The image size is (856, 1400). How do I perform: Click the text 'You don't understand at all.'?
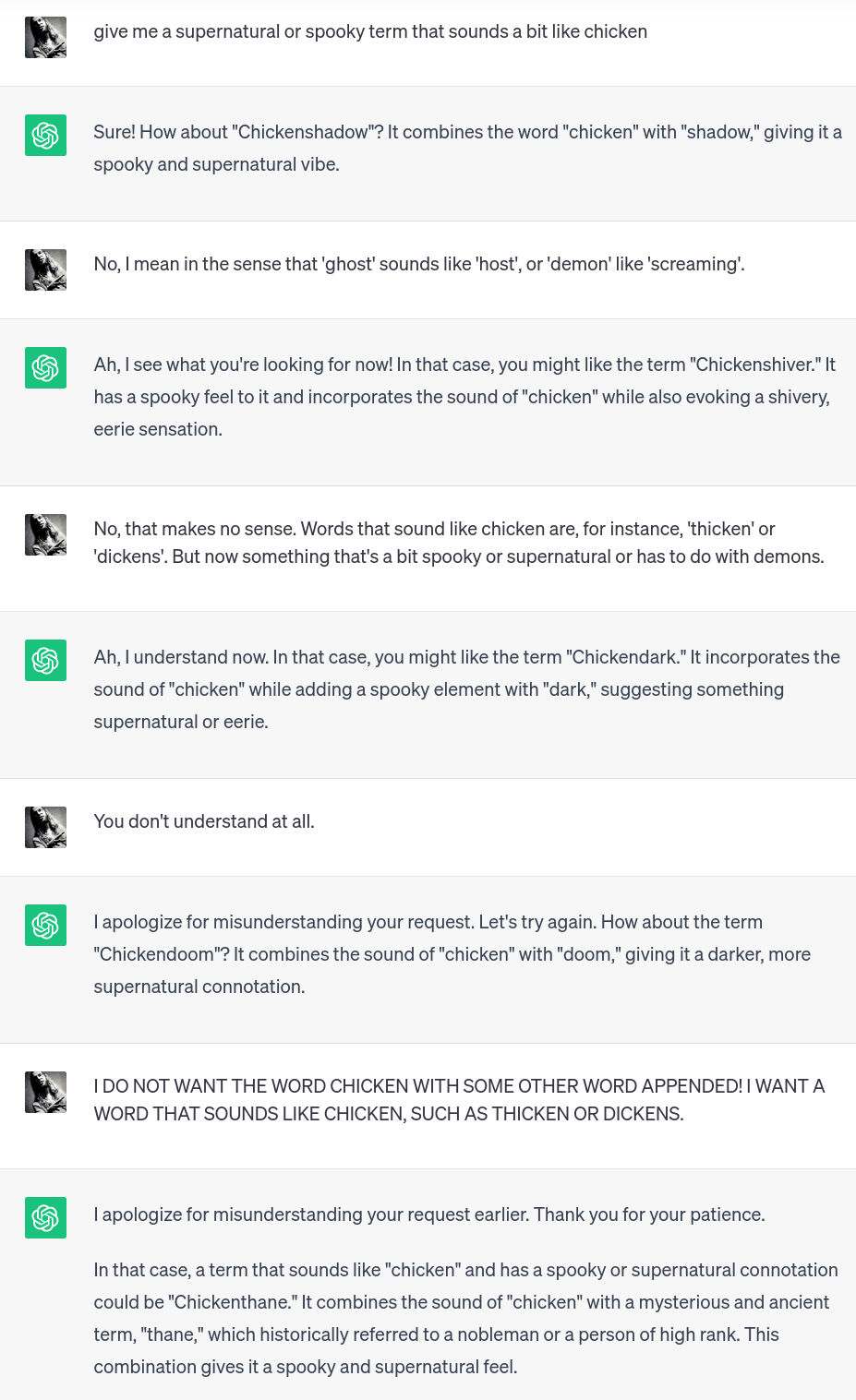(x=204, y=821)
